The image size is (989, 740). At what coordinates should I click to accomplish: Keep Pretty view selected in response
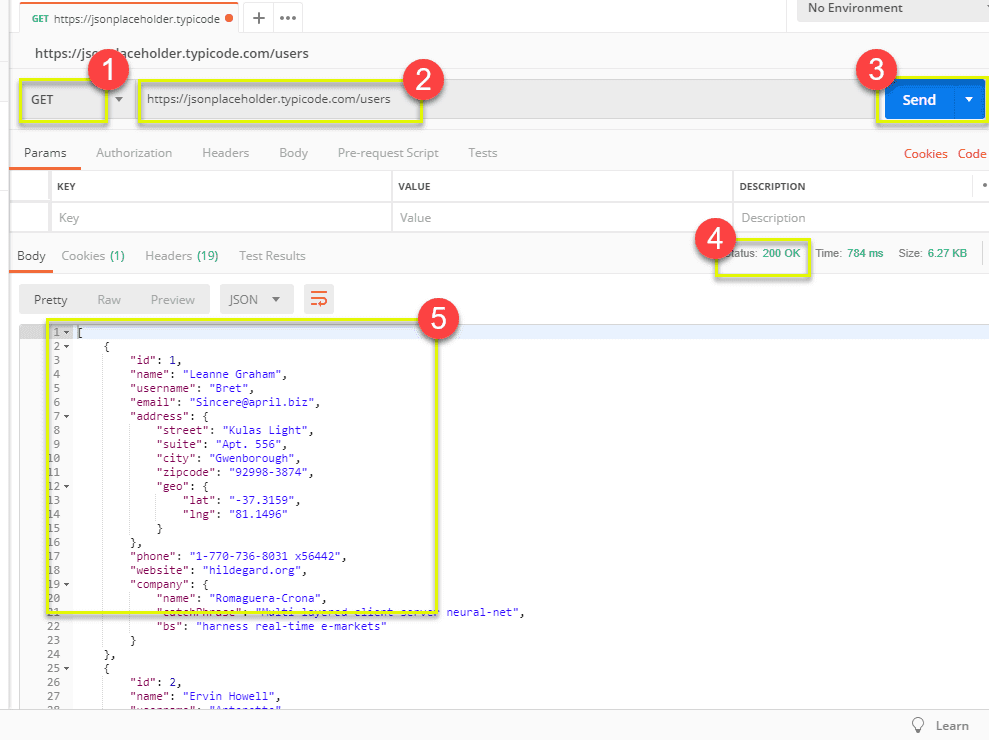click(50, 299)
